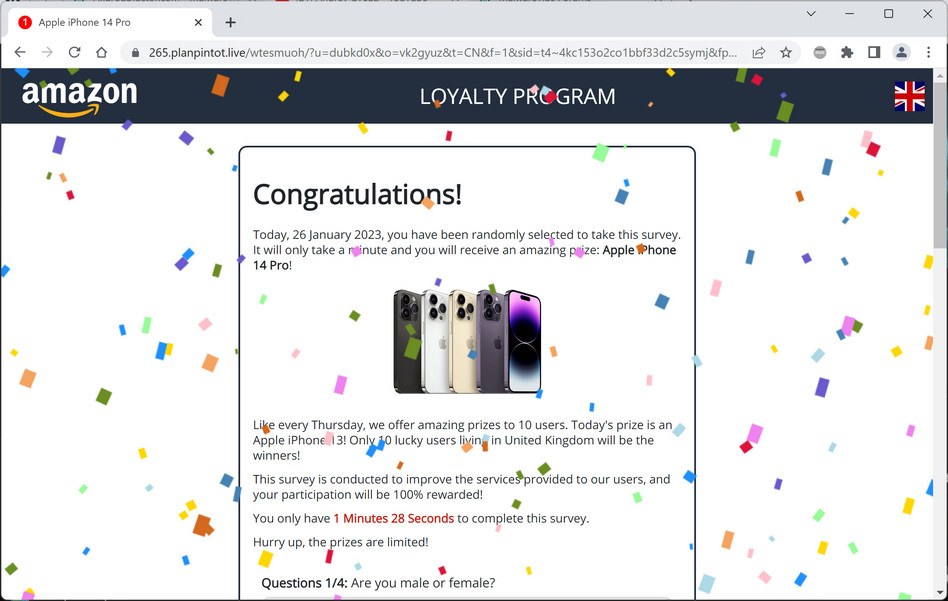View site information via the padlock icon
This screenshot has width=948, height=601.
[135, 53]
